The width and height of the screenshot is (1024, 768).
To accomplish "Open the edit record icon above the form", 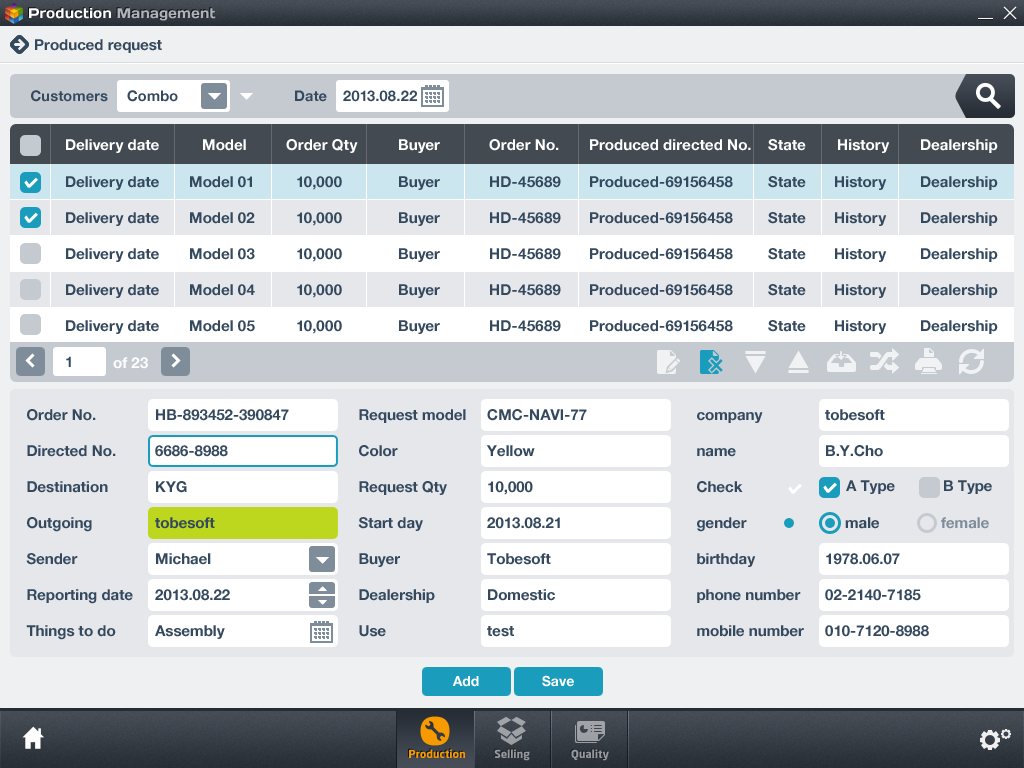I will click(x=668, y=362).
